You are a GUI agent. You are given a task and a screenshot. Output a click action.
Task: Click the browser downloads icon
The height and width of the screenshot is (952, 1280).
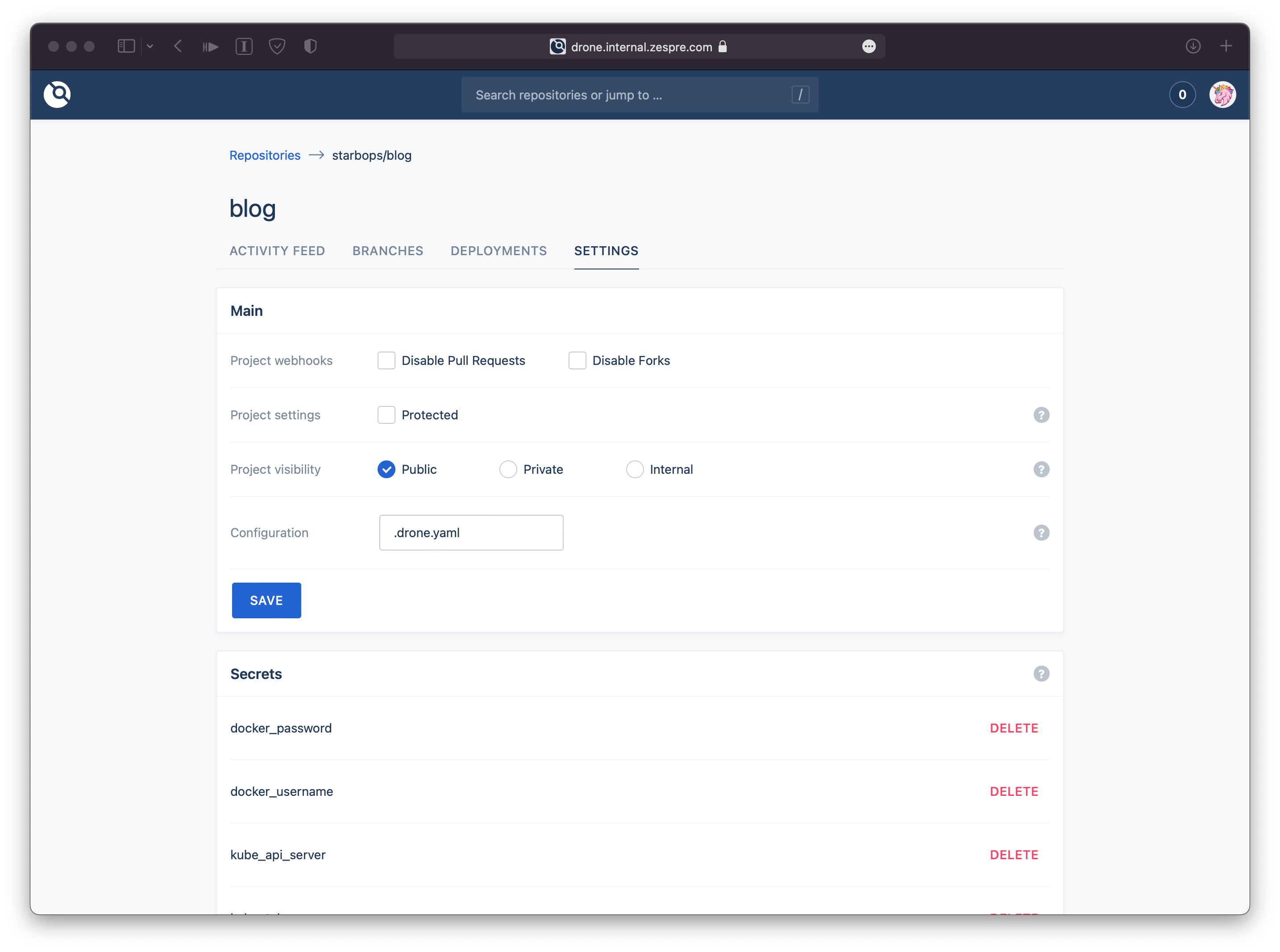click(1193, 46)
